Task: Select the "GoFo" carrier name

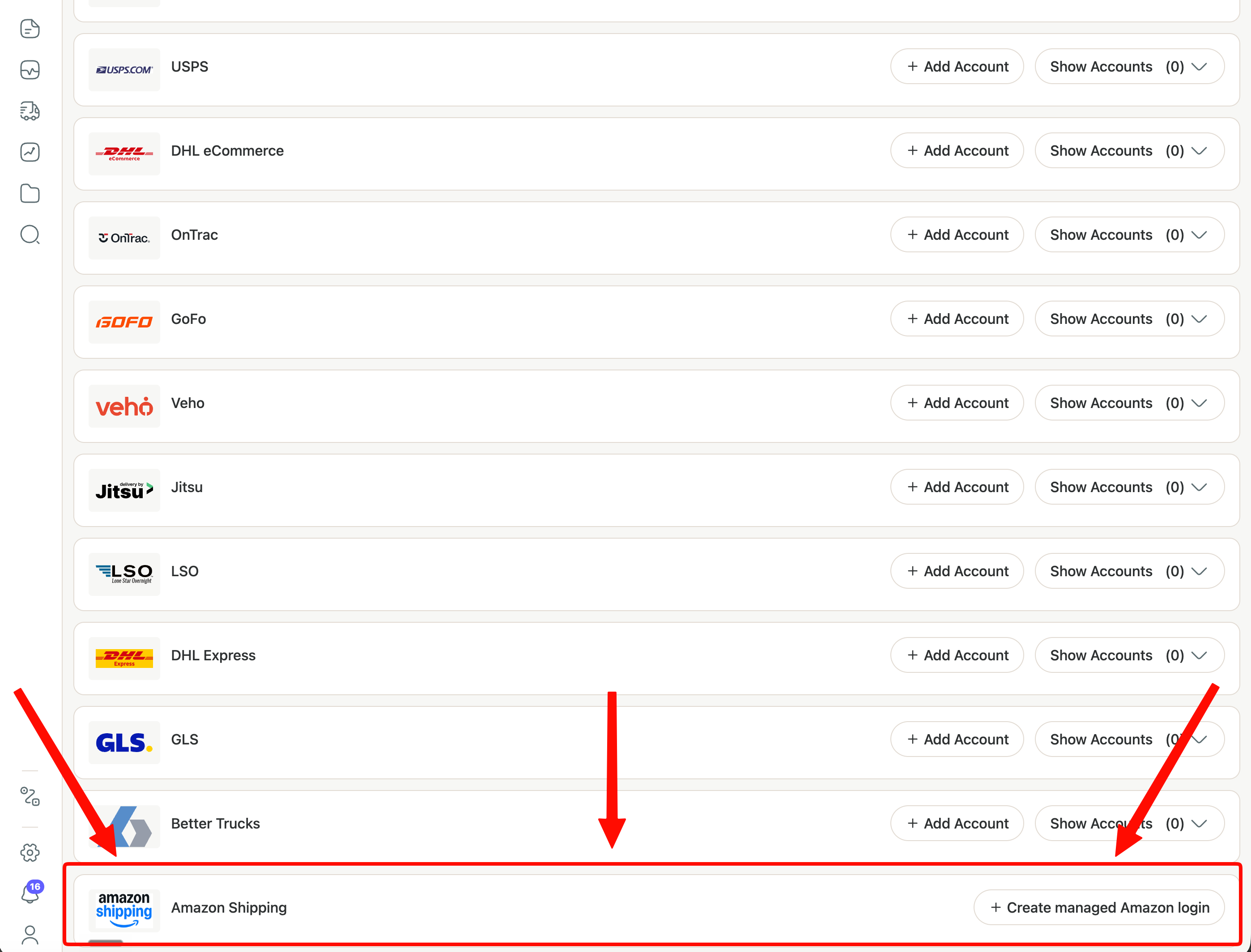Action: click(x=189, y=319)
